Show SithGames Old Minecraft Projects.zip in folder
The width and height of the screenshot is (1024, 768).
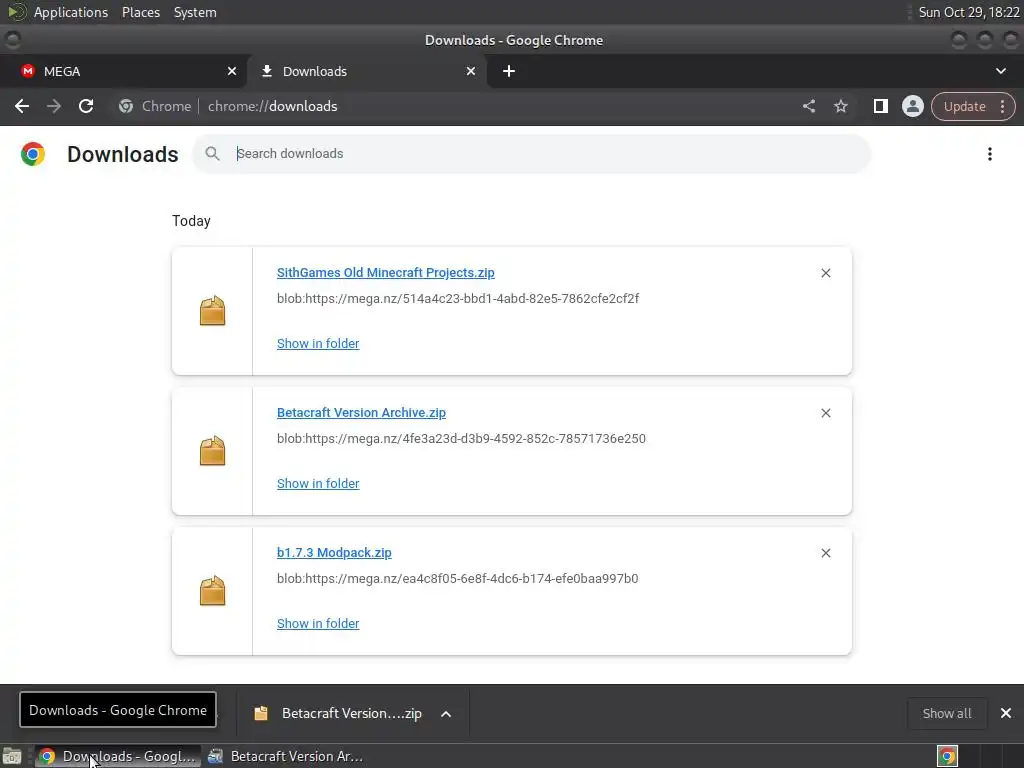(318, 344)
